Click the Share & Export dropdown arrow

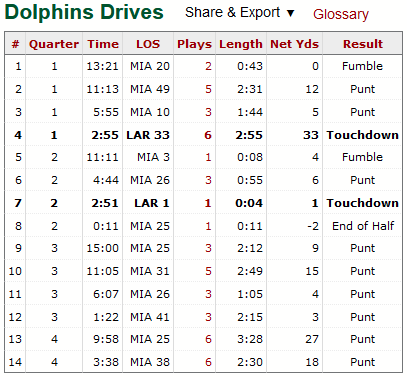click(x=291, y=13)
